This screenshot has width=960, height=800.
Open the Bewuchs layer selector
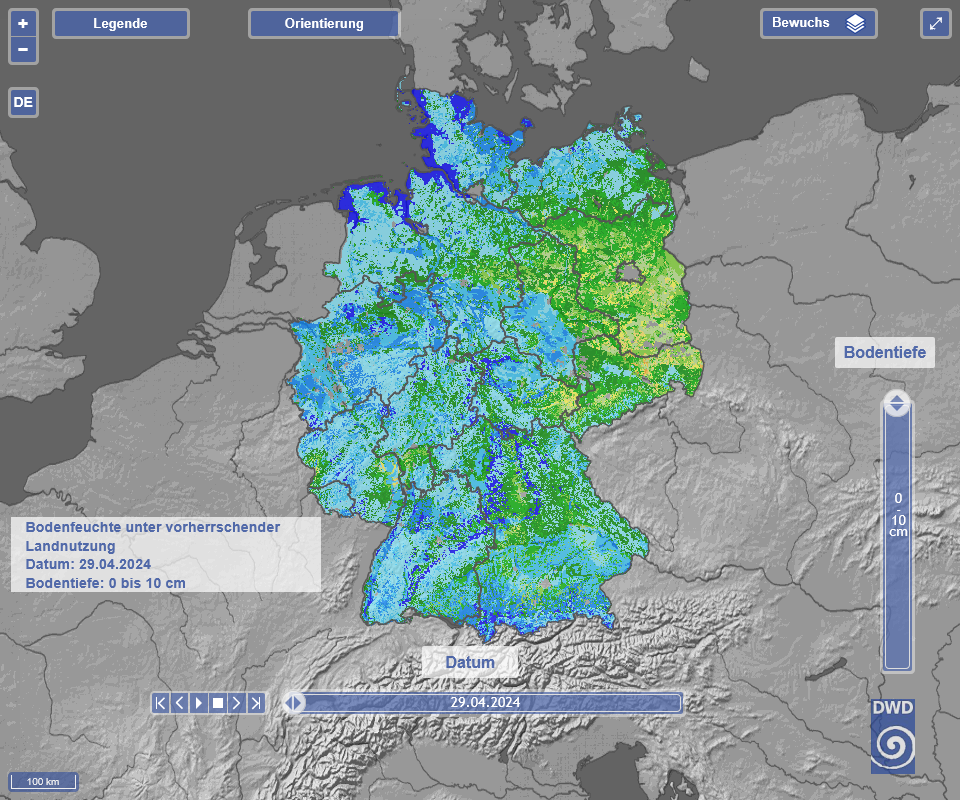tap(818, 23)
